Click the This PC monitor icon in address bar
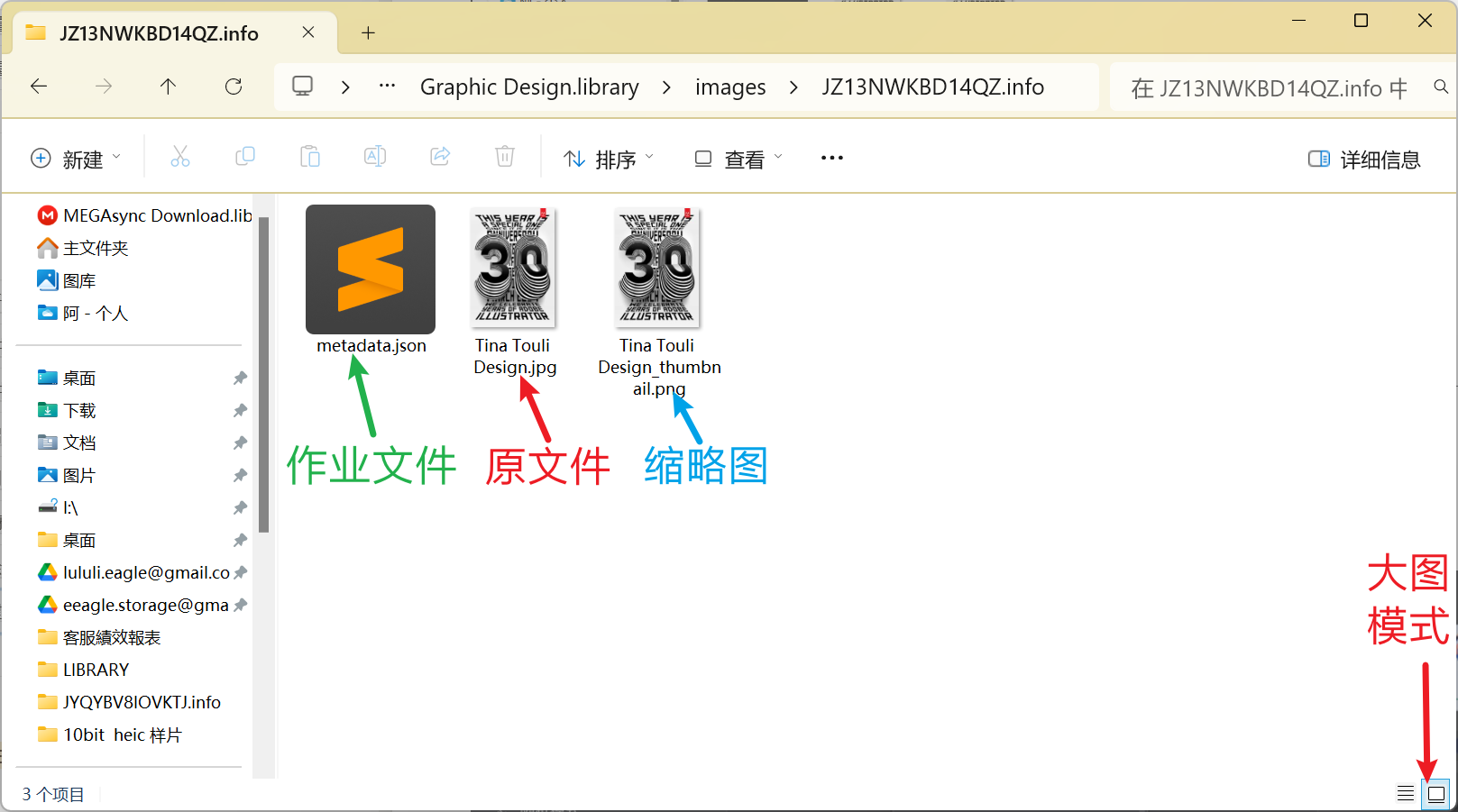The height and width of the screenshot is (812, 1458). tap(303, 87)
